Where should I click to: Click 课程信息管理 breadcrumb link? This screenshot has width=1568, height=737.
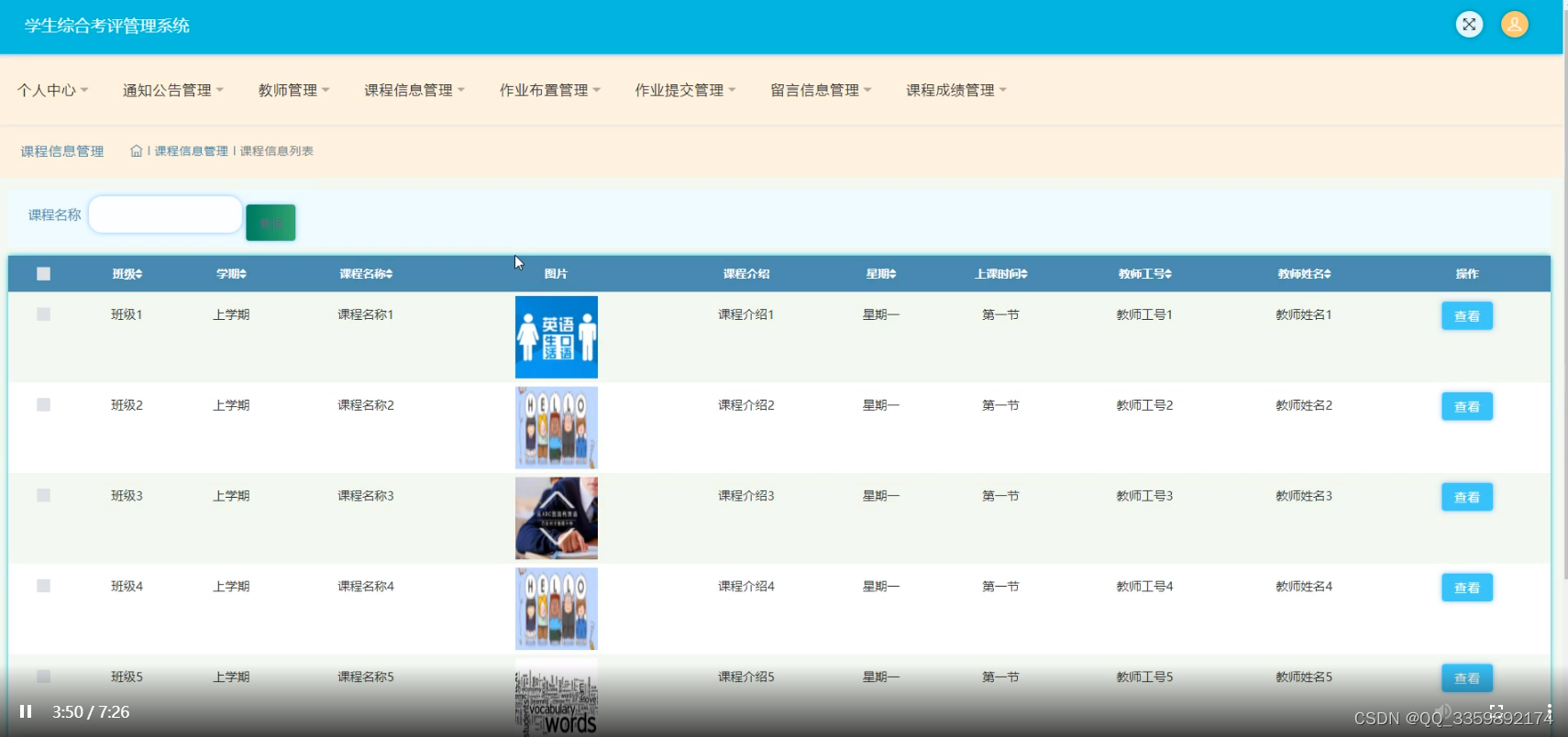191,151
